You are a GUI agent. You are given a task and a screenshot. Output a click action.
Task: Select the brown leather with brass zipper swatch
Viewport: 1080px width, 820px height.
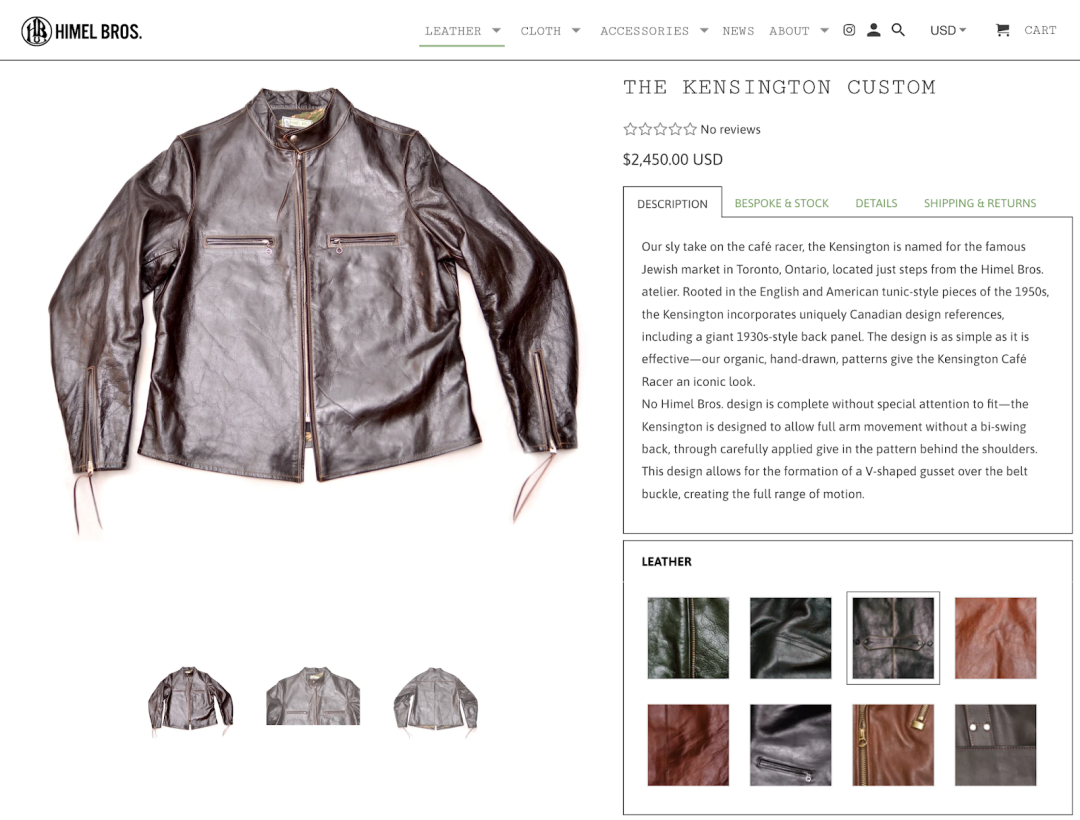coord(893,744)
